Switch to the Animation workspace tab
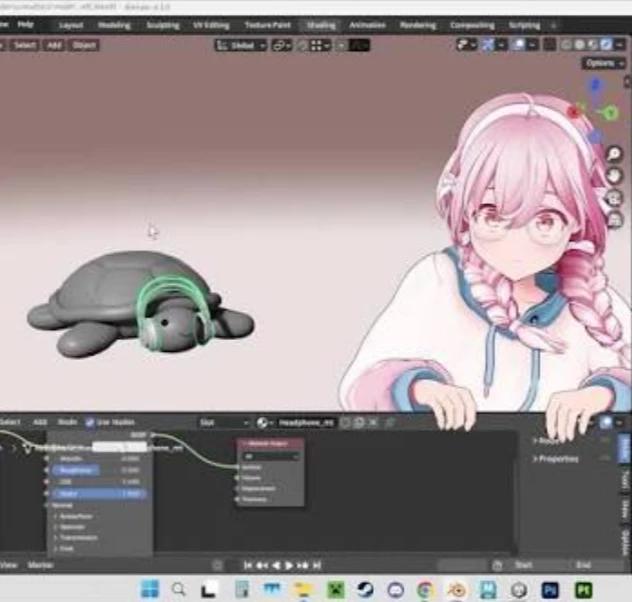Screen dimensions: 632x602 pyautogui.click(x=367, y=25)
